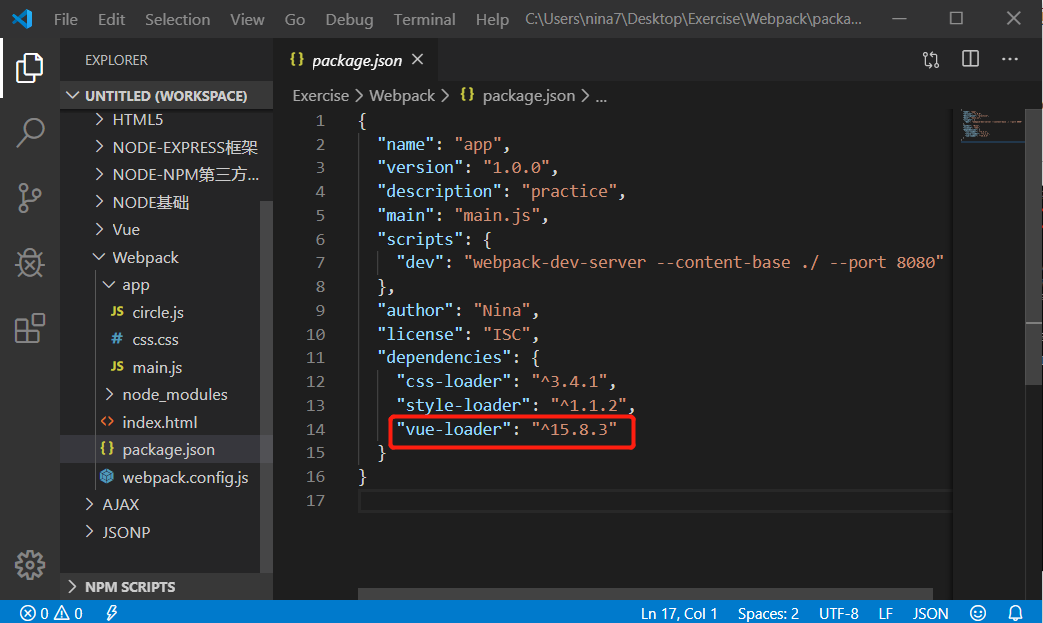Image resolution: width=1043 pixels, height=623 pixels.
Task: Click the webpack cube icon of webpack.config.js
Action: click(x=106, y=476)
